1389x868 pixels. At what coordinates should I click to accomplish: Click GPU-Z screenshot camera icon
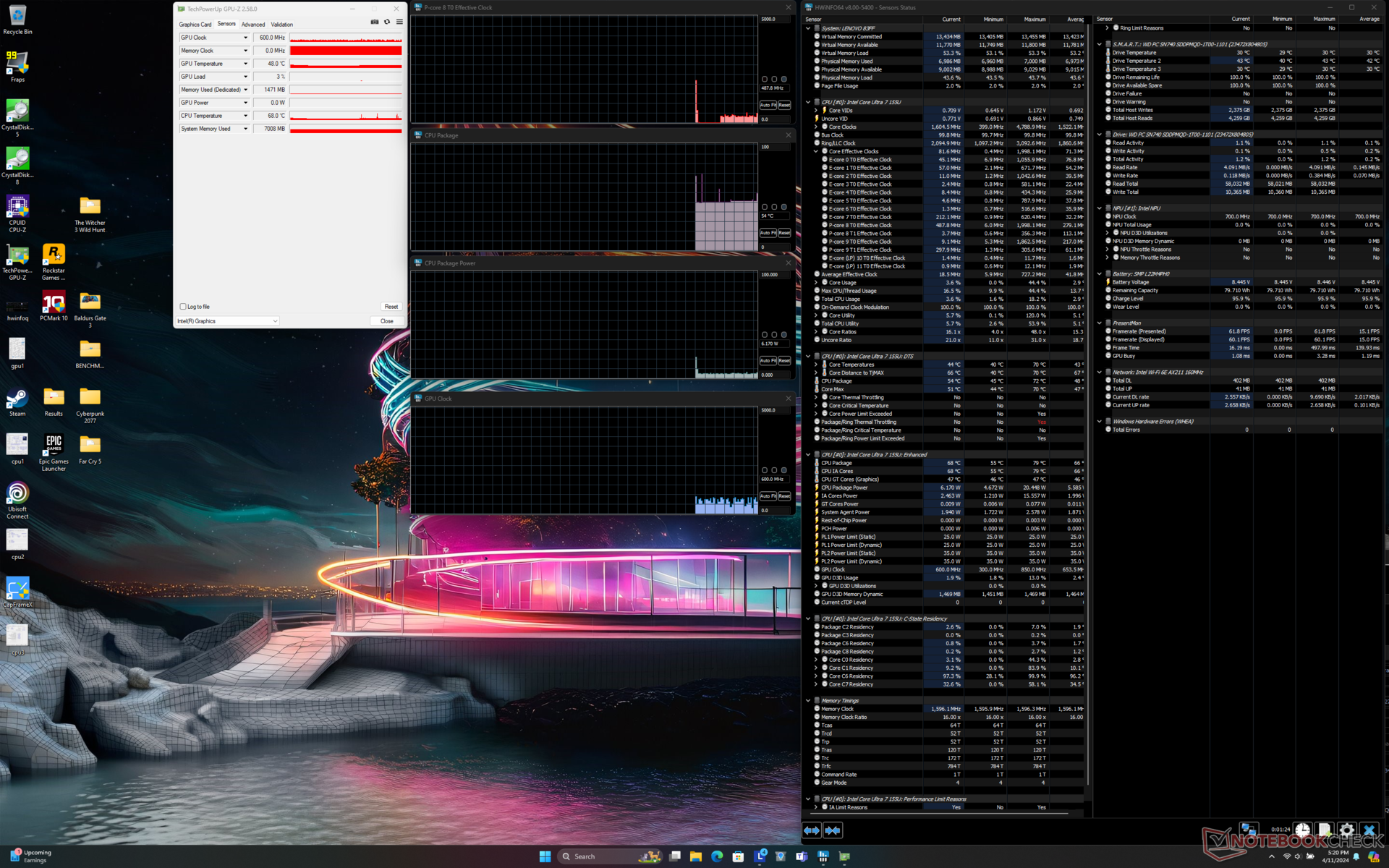[375, 22]
